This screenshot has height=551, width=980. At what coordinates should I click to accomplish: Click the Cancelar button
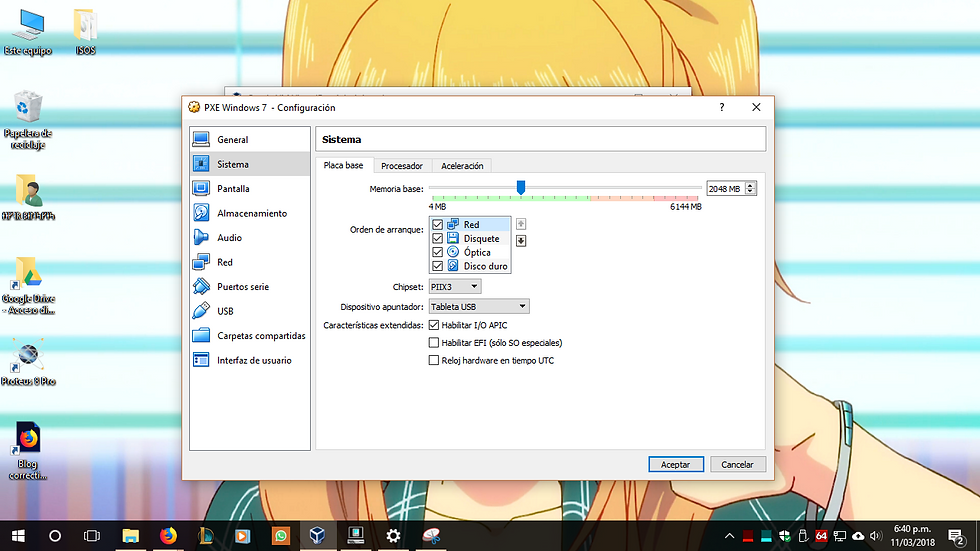tap(738, 464)
